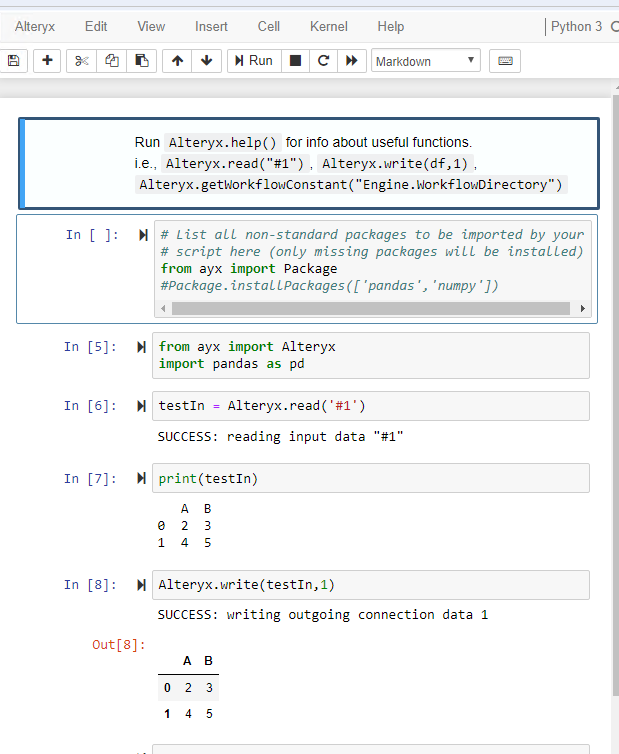Click column header A in Out[8] table
Image resolution: width=619 pixels, height=754 pixels.
pos(187,661)
